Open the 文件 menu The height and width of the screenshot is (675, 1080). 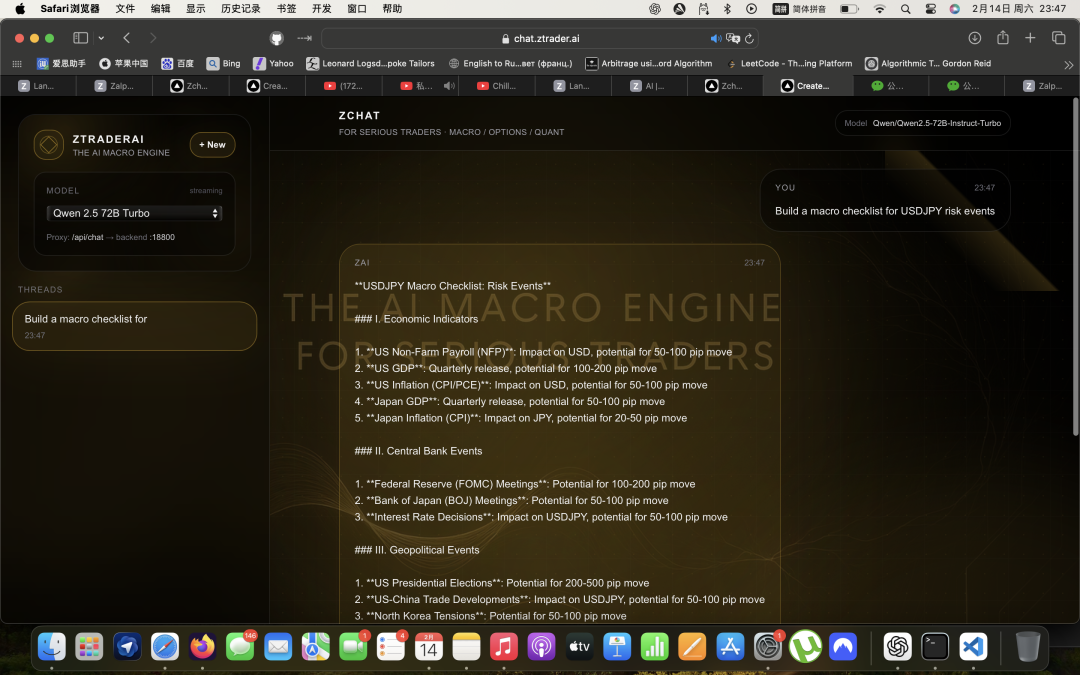[x=125, y=8]
